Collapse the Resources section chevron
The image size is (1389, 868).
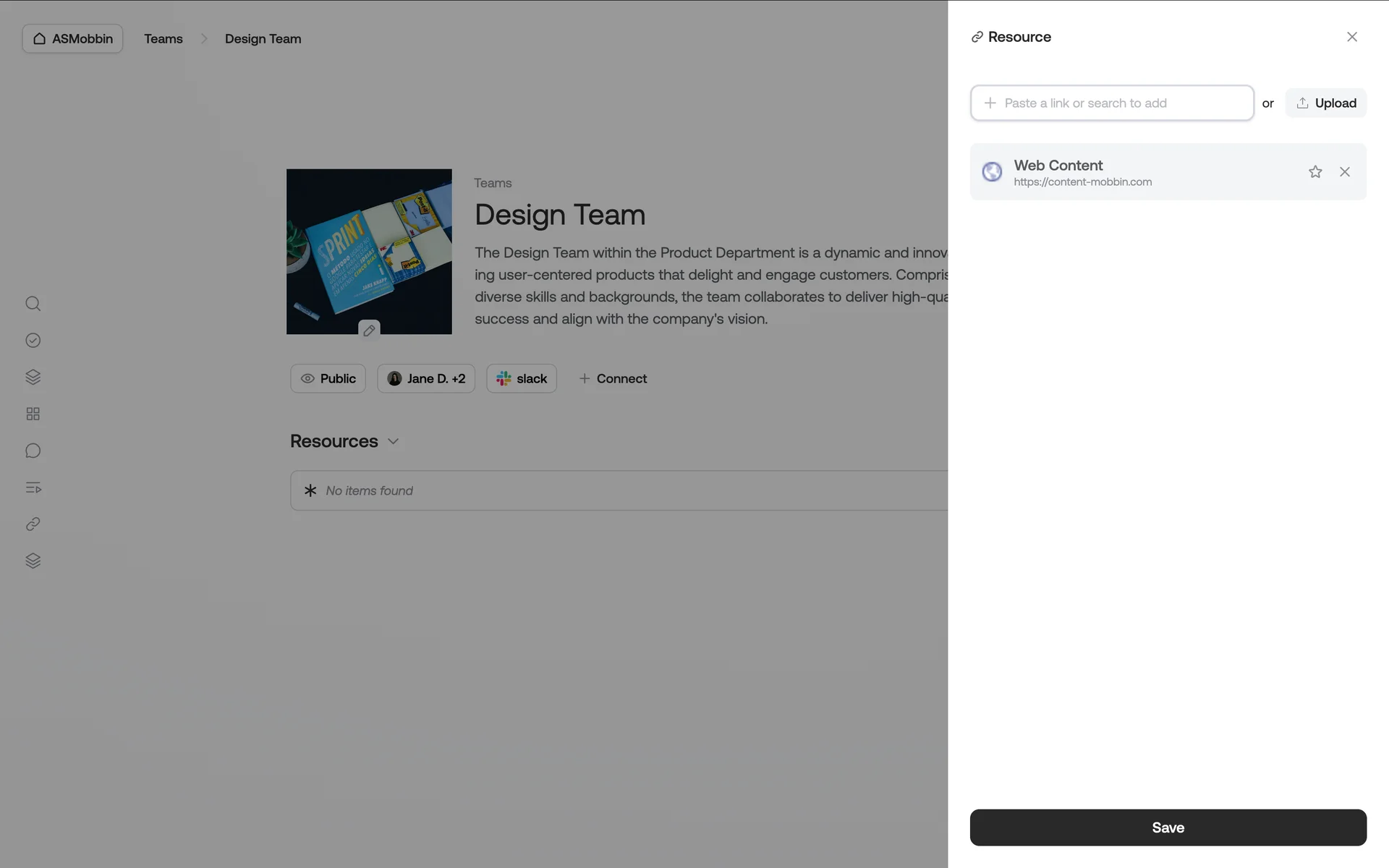pyautogui.click(x=394, y=441)
